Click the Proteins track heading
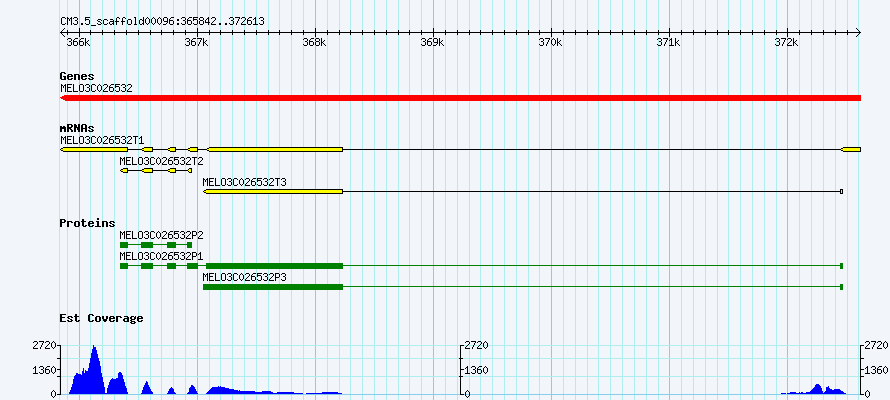 pos(87,223)
